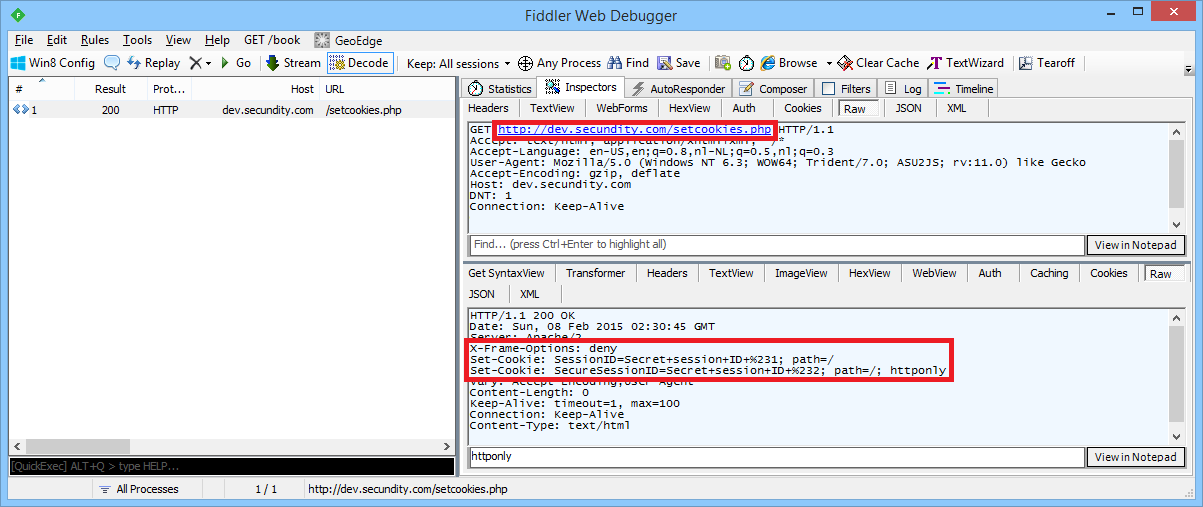1203x507 pixels.
Task: Toggle Stream mode in the toolbar
Action: point(293,62)
